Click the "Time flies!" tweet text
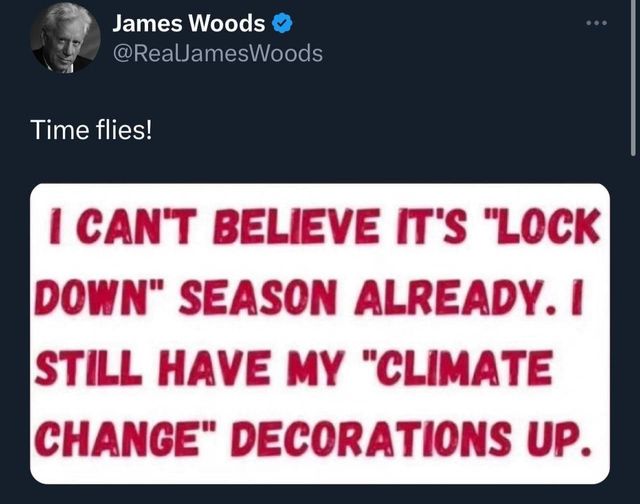The width and height of the screenshot is (640, 504). [x=91, y=130]
